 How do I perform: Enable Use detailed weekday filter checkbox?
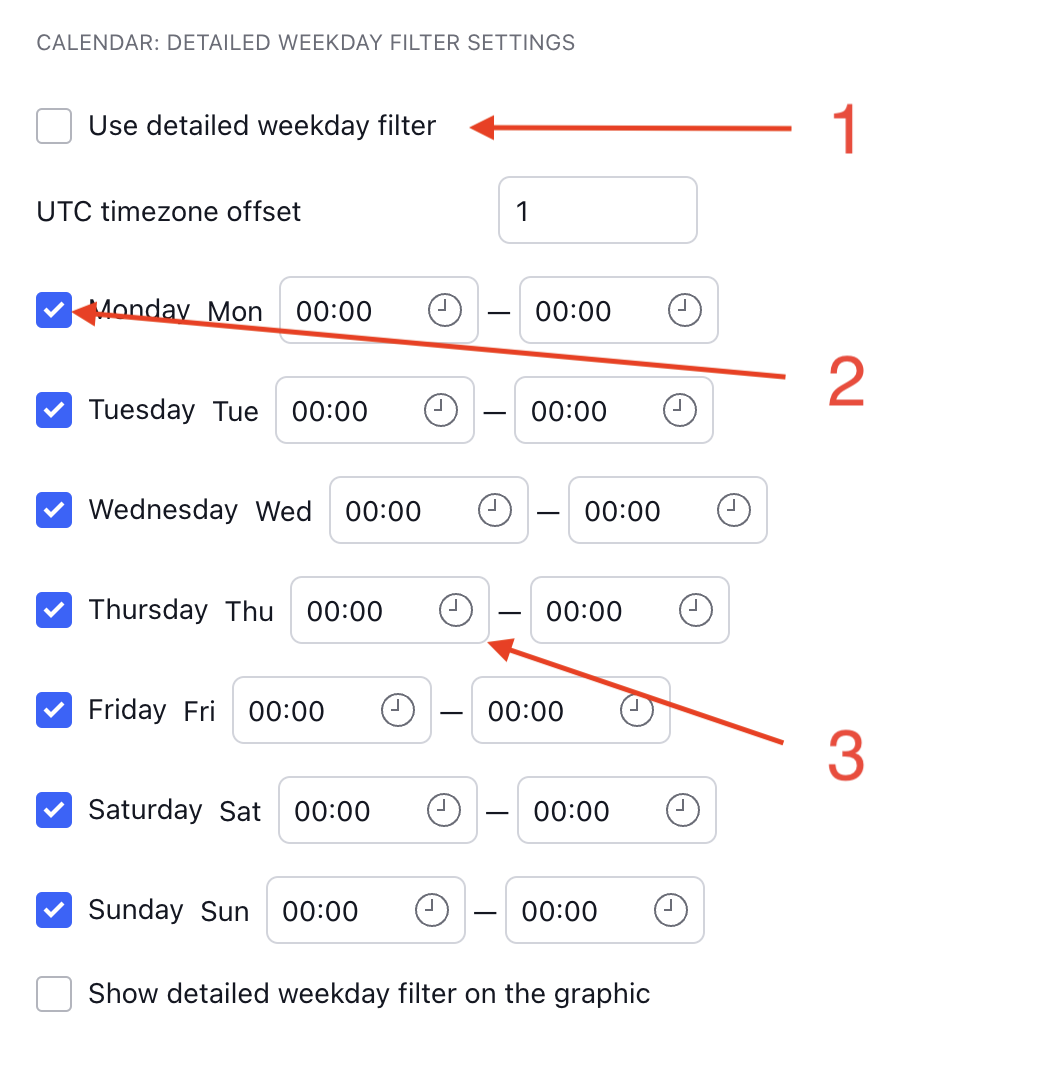[54, 126]
